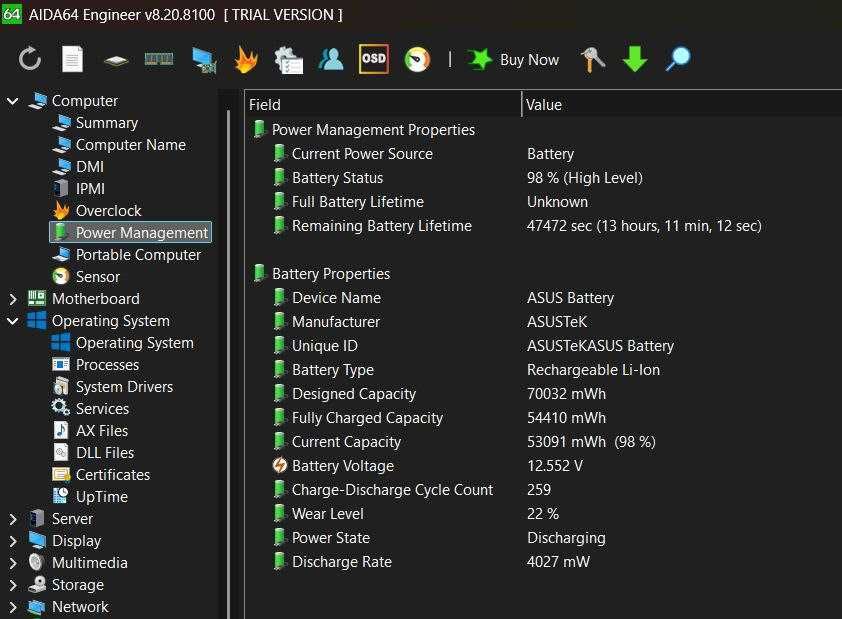Select the child Operating System item next to Processes

[135, 343]
